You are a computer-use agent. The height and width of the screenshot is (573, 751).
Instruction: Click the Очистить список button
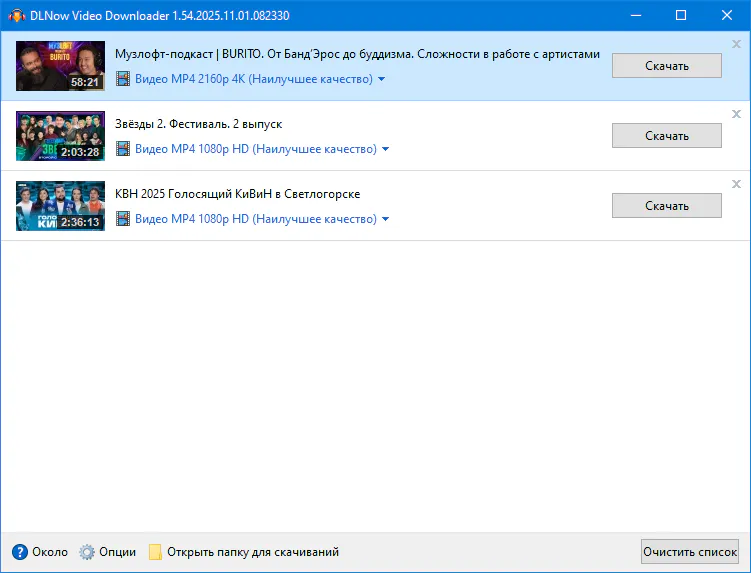pyautogui.click(x=690, y=552)
